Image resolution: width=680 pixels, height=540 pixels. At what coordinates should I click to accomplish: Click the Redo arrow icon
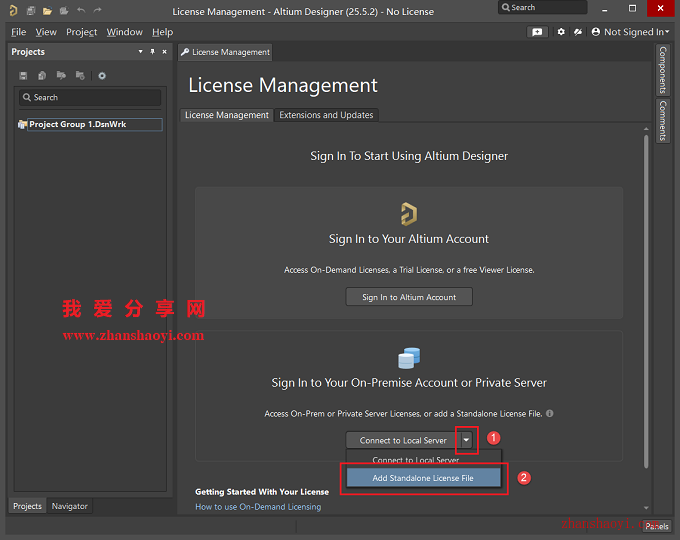click(x=98, y=10)
